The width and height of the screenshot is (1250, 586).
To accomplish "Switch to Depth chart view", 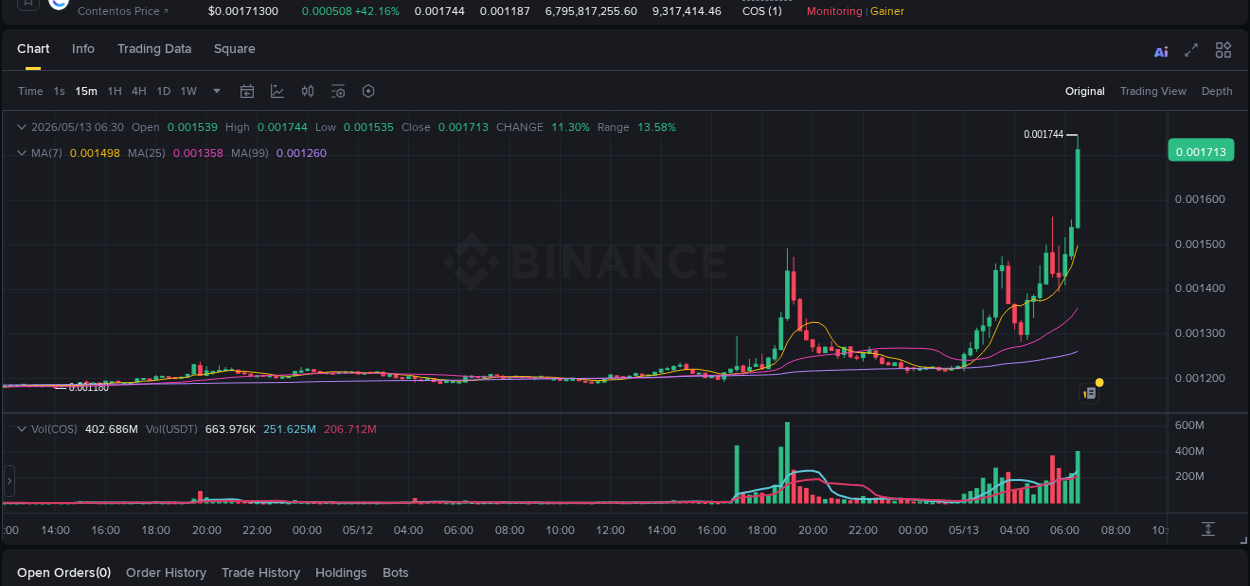I will click(x=1217, y=91).
